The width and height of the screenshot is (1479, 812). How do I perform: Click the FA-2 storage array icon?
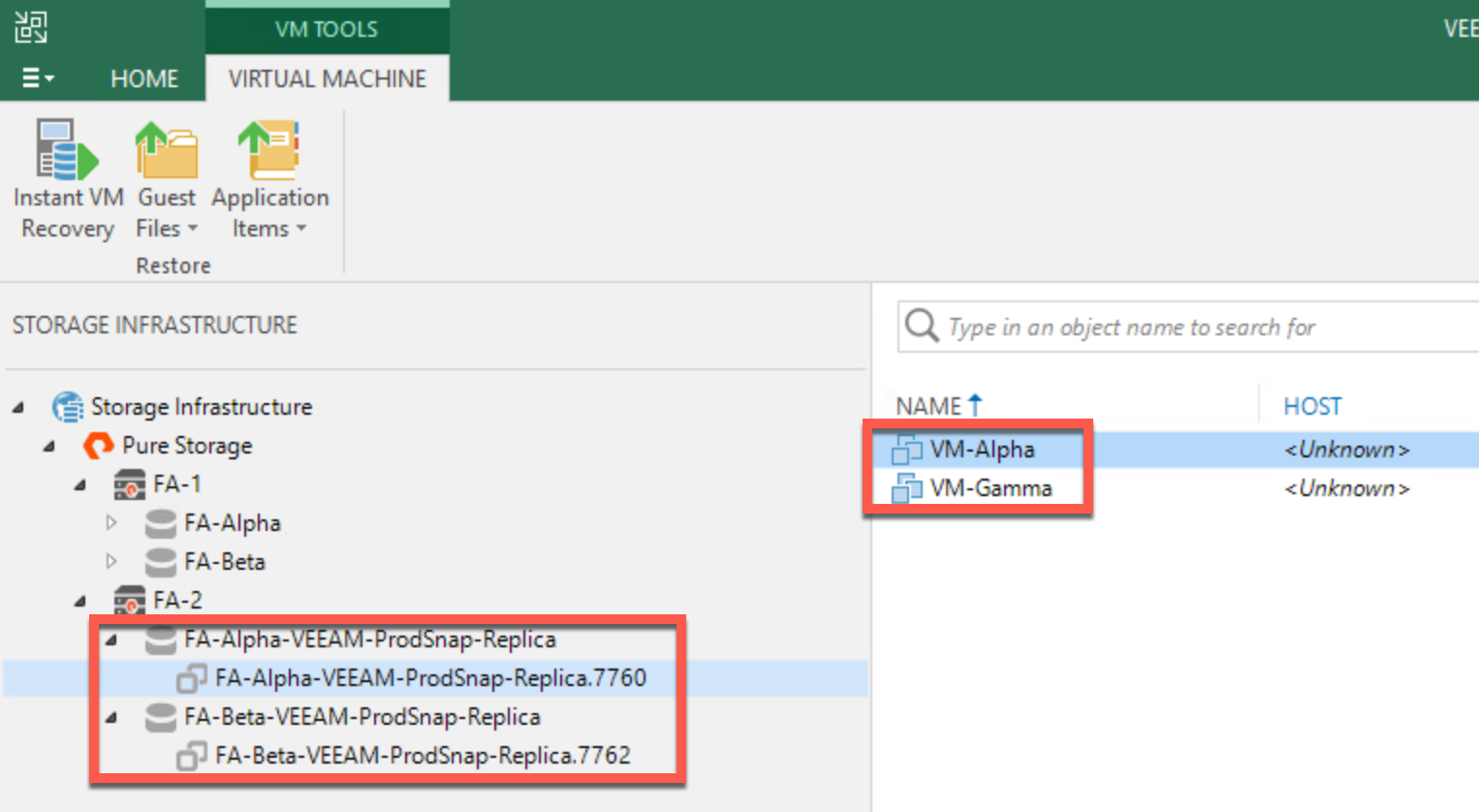pos(130,601)
